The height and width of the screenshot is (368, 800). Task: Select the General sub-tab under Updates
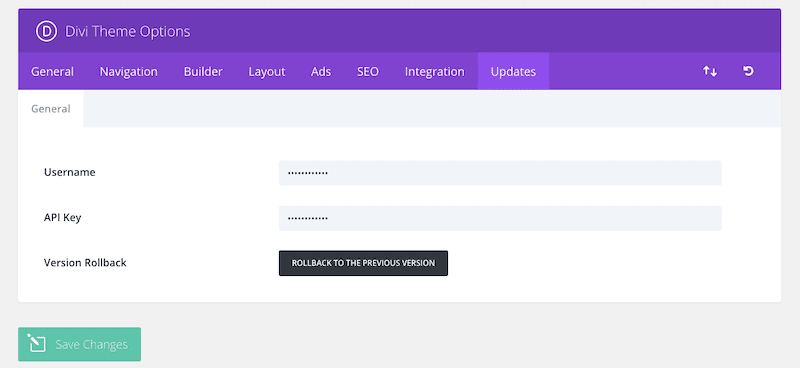tap(51, 109)
